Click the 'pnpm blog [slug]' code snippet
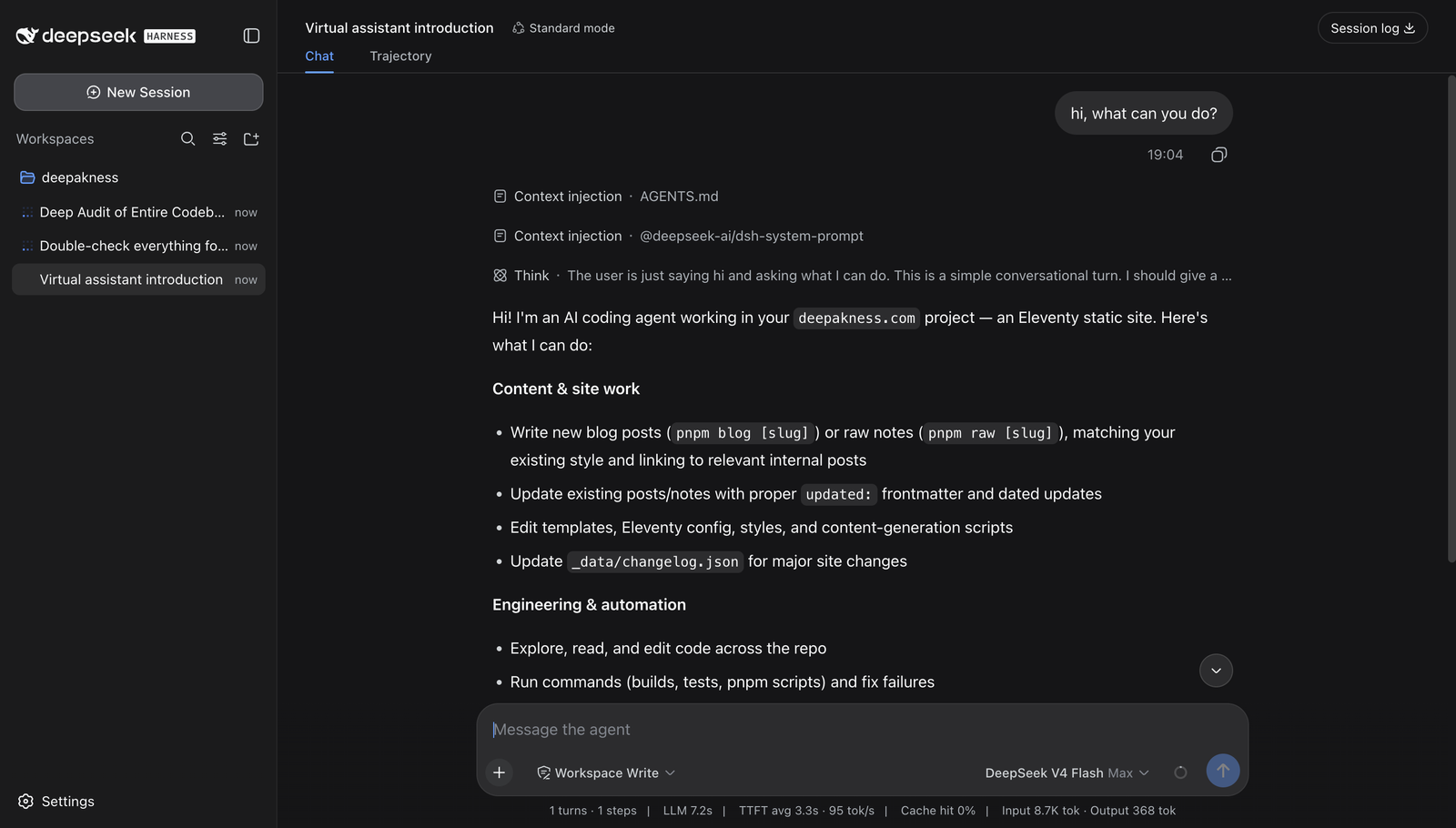The image size is (1456, 828). (x=743, y=433)
